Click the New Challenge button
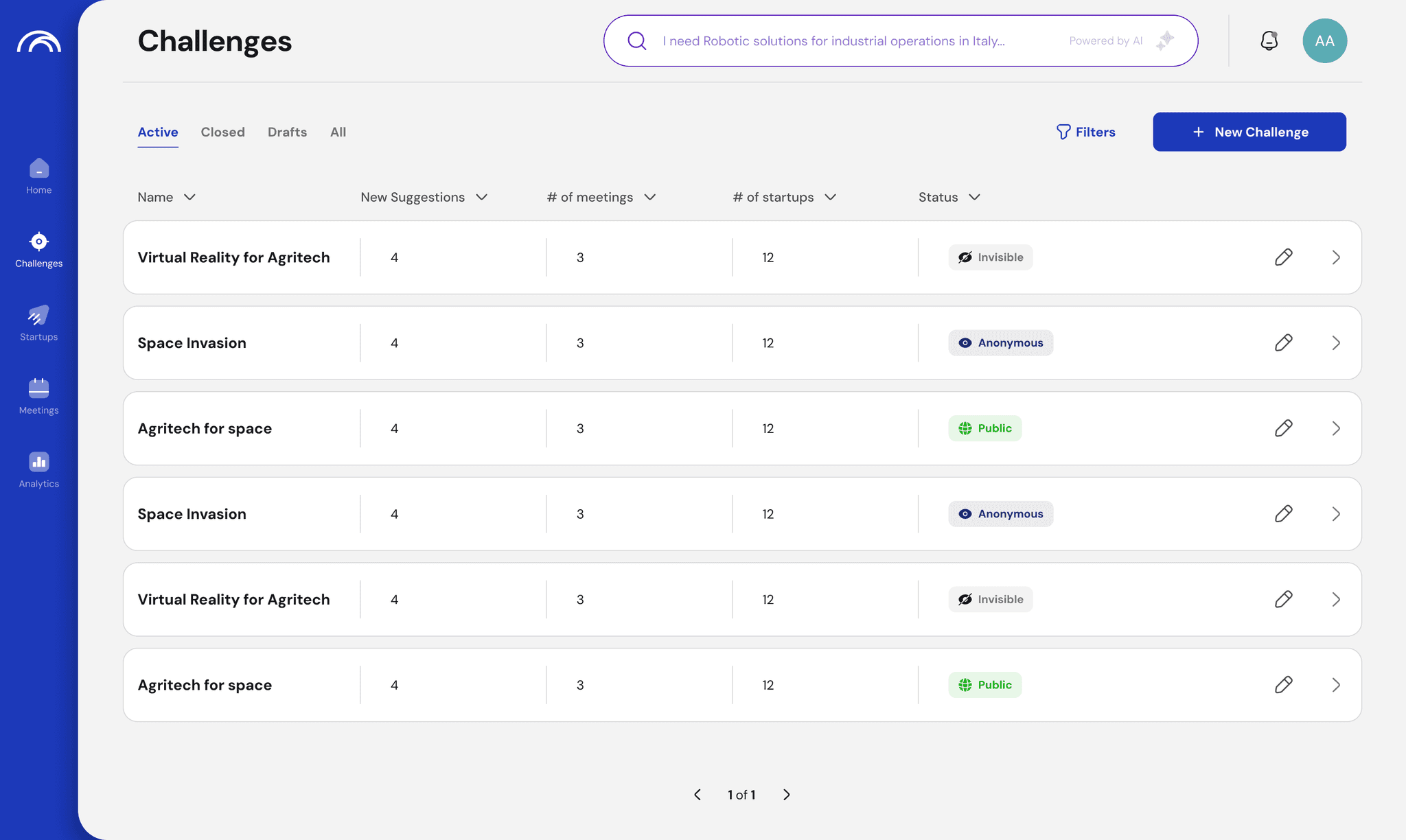The height and width of the screenshot is (840, 1406). (1249, 132)
